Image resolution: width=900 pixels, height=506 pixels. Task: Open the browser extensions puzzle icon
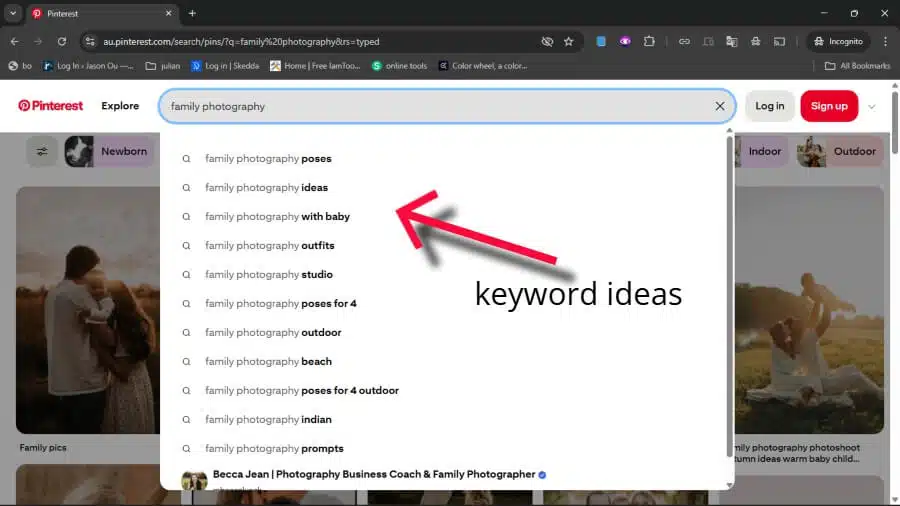(649, 42)
